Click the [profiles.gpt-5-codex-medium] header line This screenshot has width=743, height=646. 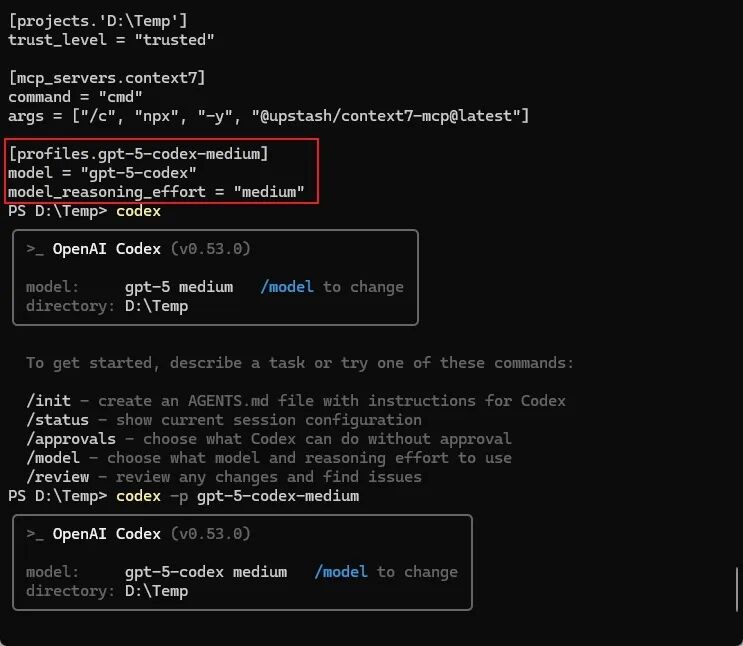(138, 154)
